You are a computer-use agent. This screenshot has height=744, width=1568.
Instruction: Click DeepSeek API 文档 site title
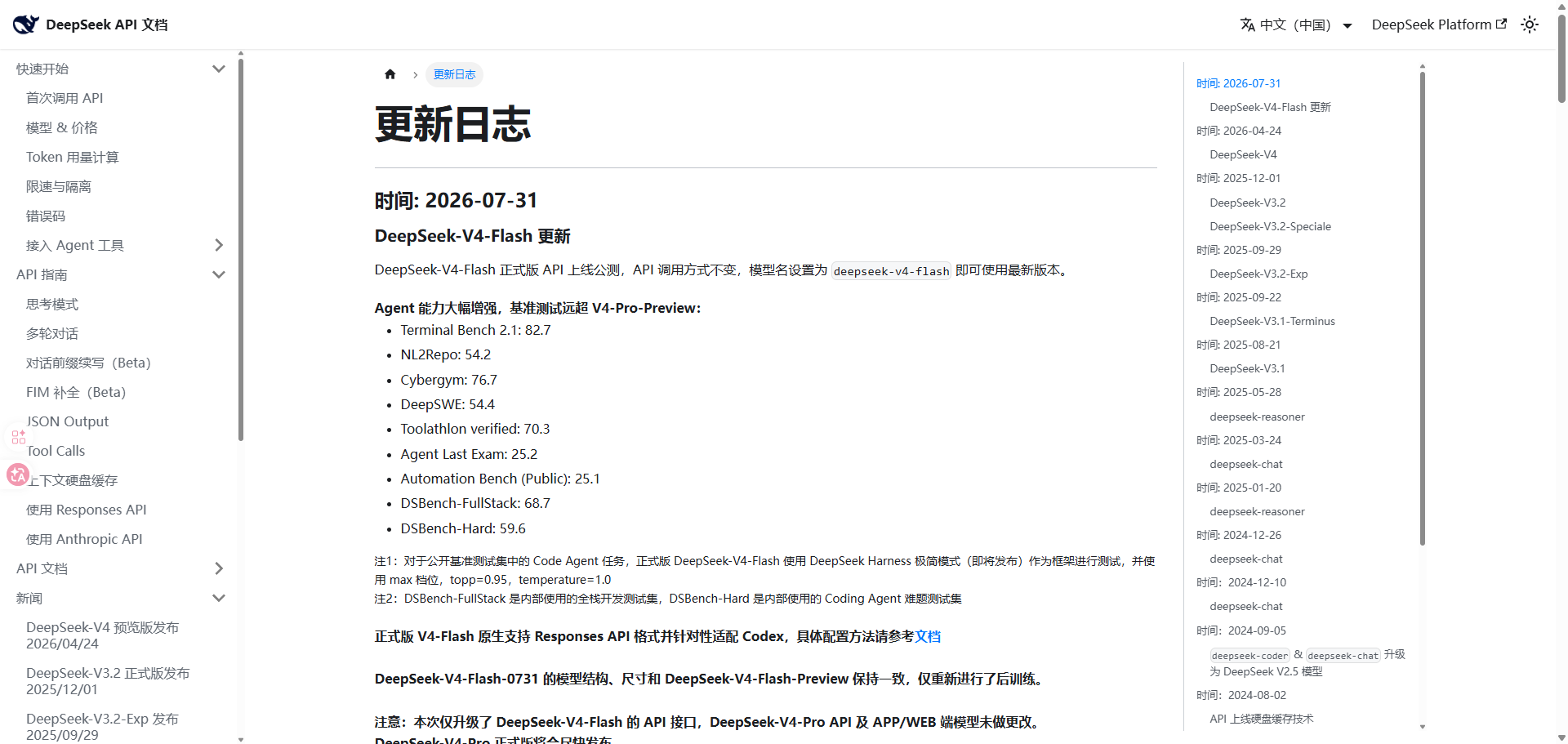click(107, 25)
